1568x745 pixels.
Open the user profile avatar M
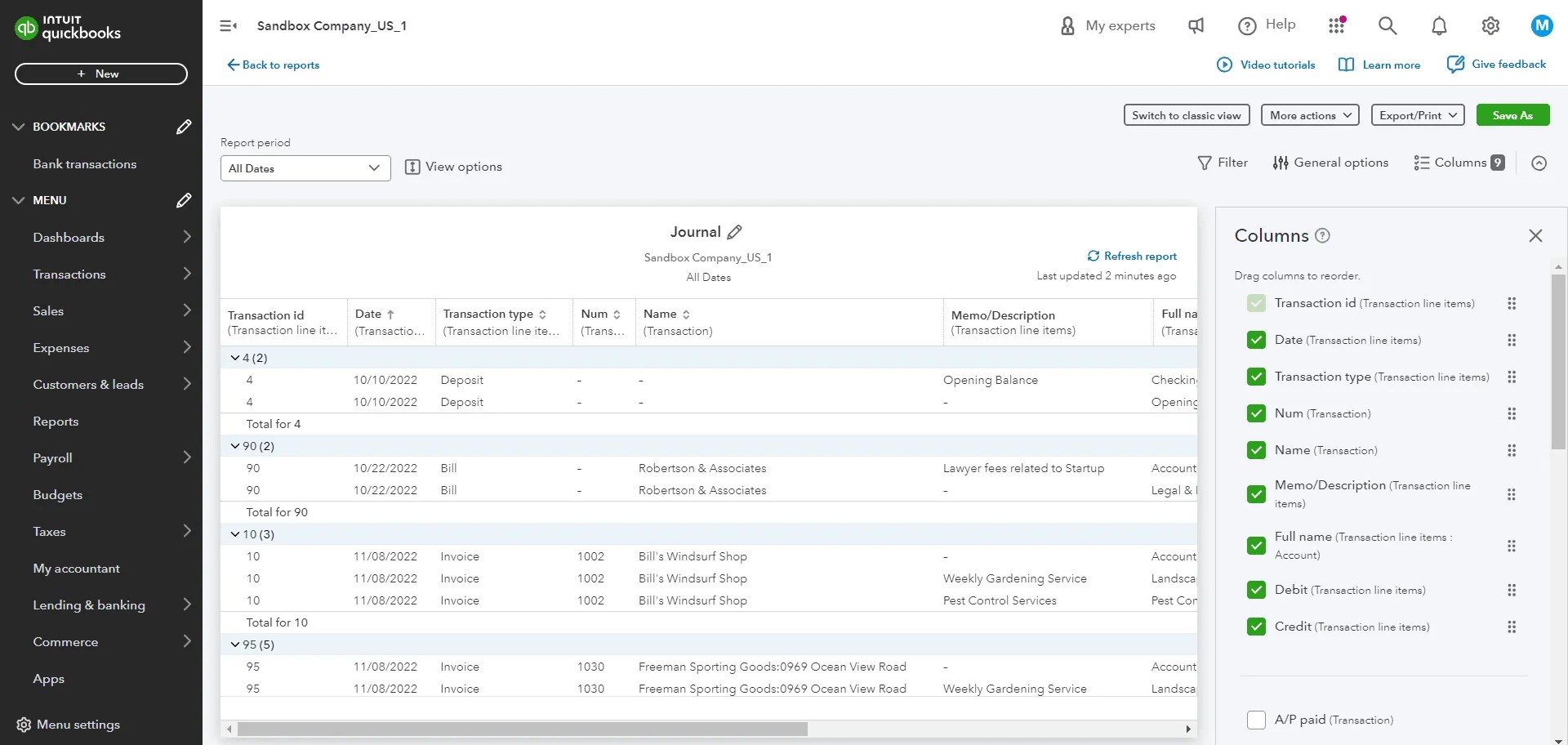pyautogui.click(x=1542, y=25)
